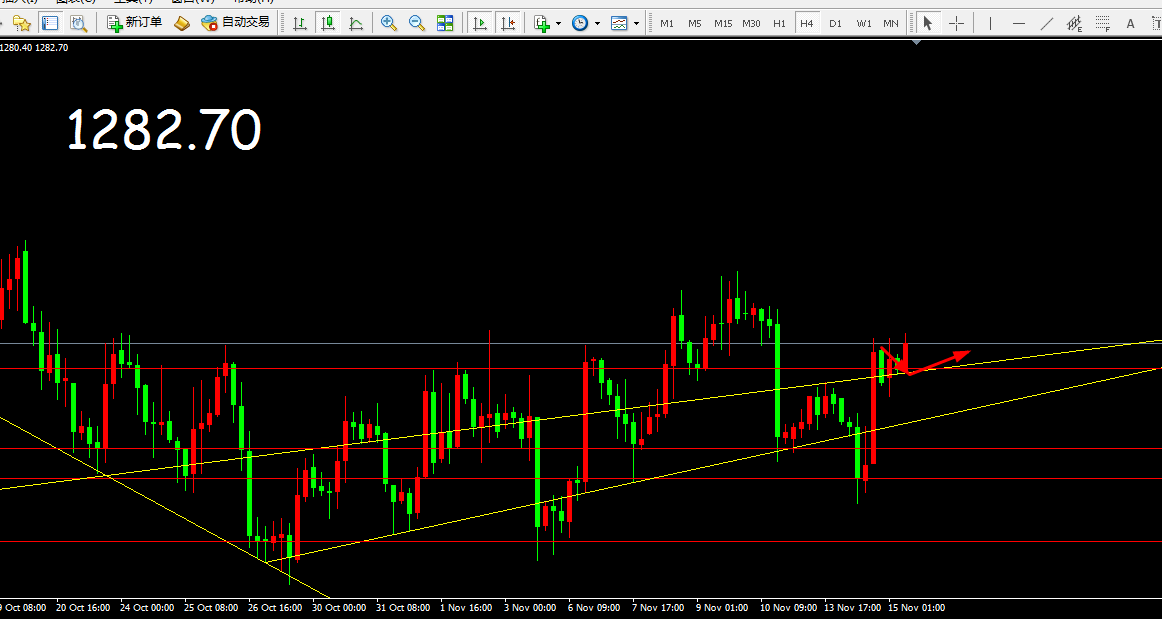Viewport: 1162px width, 619px height.
Task: Select the text A drawing tool
Action: pyautogui.click(x=1130, y=24)
